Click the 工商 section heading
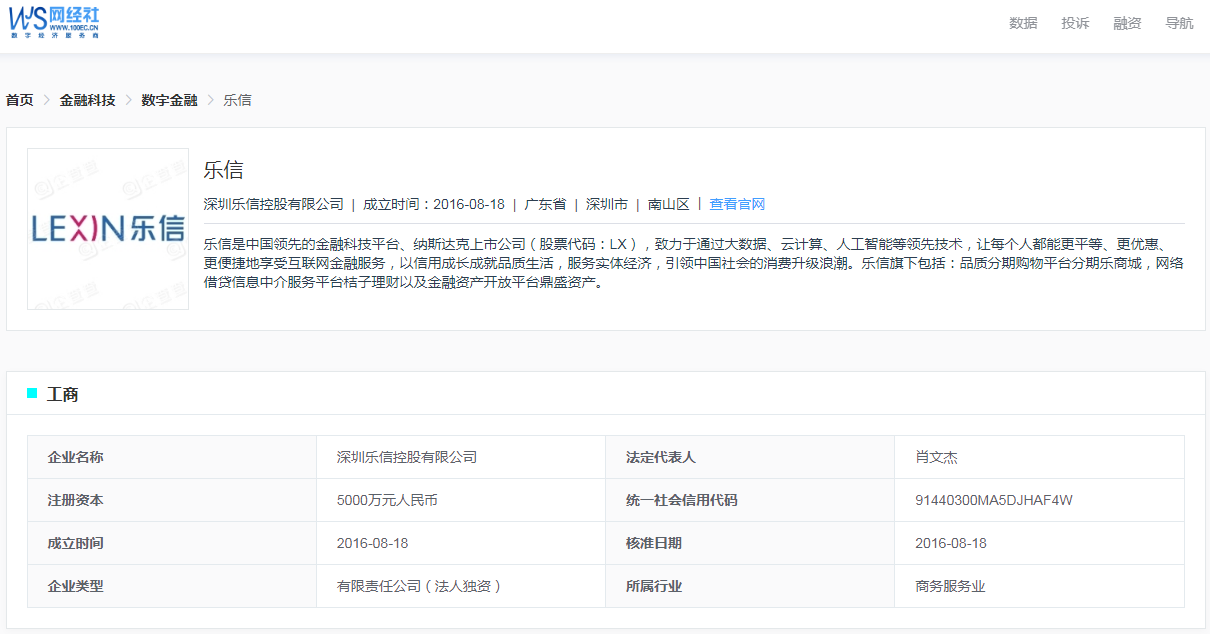1210x634 pixels. coord(63,395)
